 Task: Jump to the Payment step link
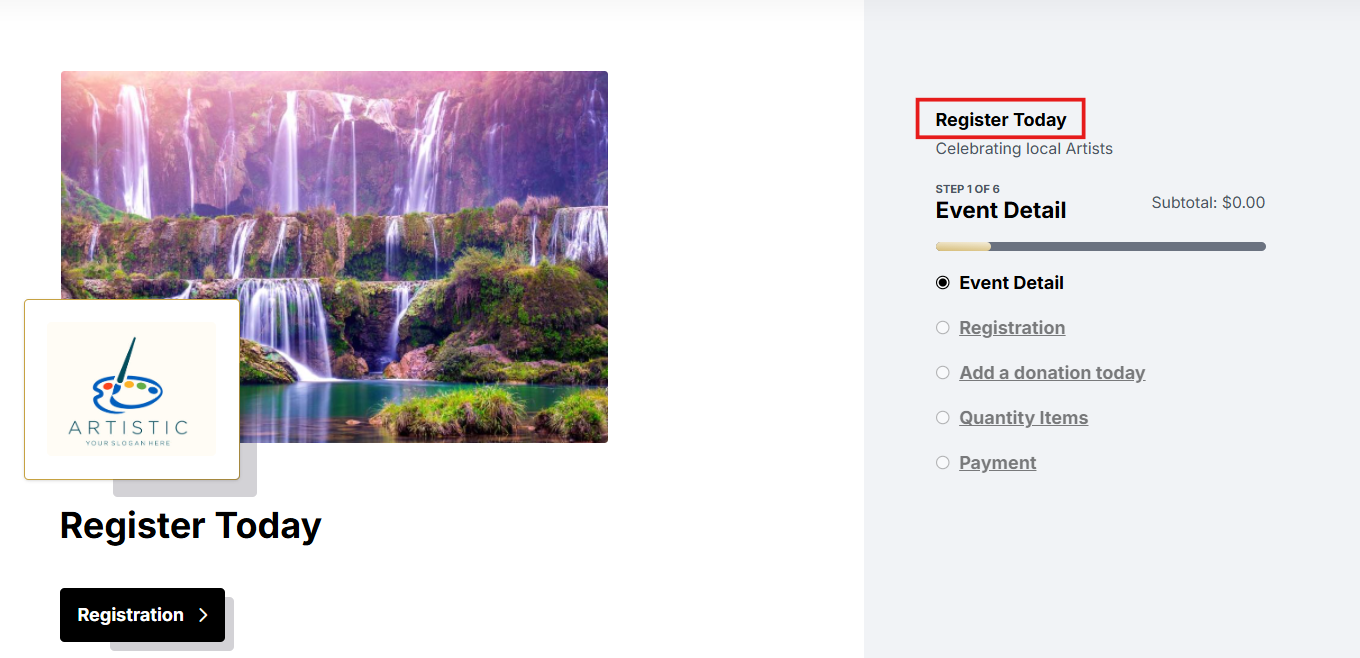point(997,463)
